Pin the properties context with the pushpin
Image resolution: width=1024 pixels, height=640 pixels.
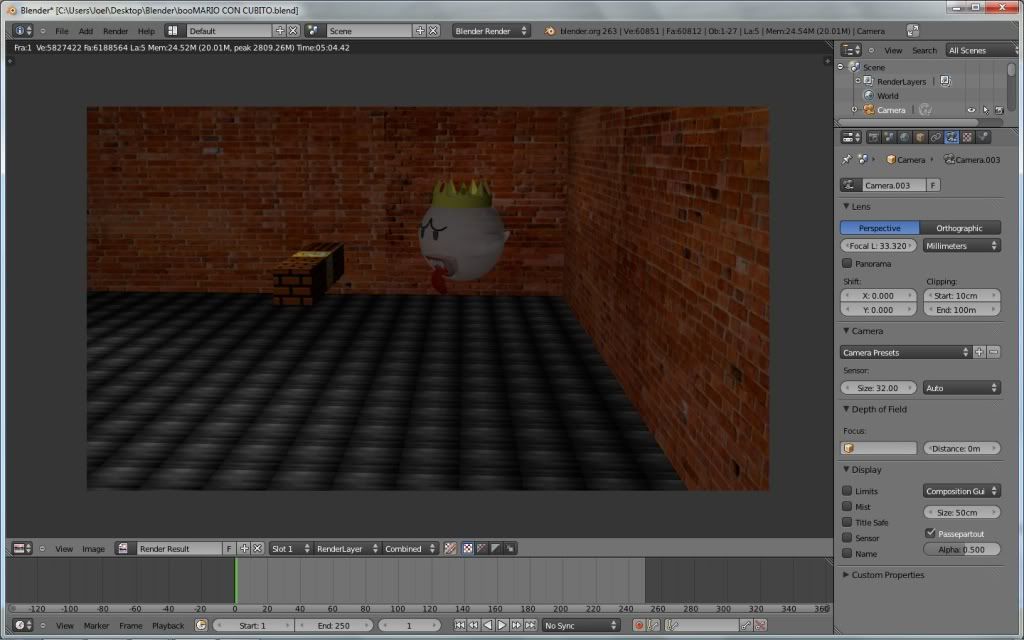pos(847,159)
